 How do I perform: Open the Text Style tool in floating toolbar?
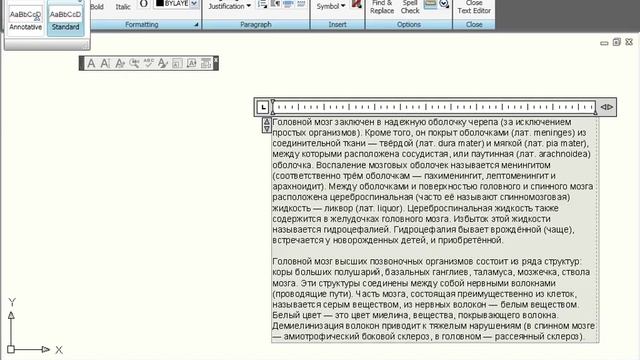click(x=162, y=63)
